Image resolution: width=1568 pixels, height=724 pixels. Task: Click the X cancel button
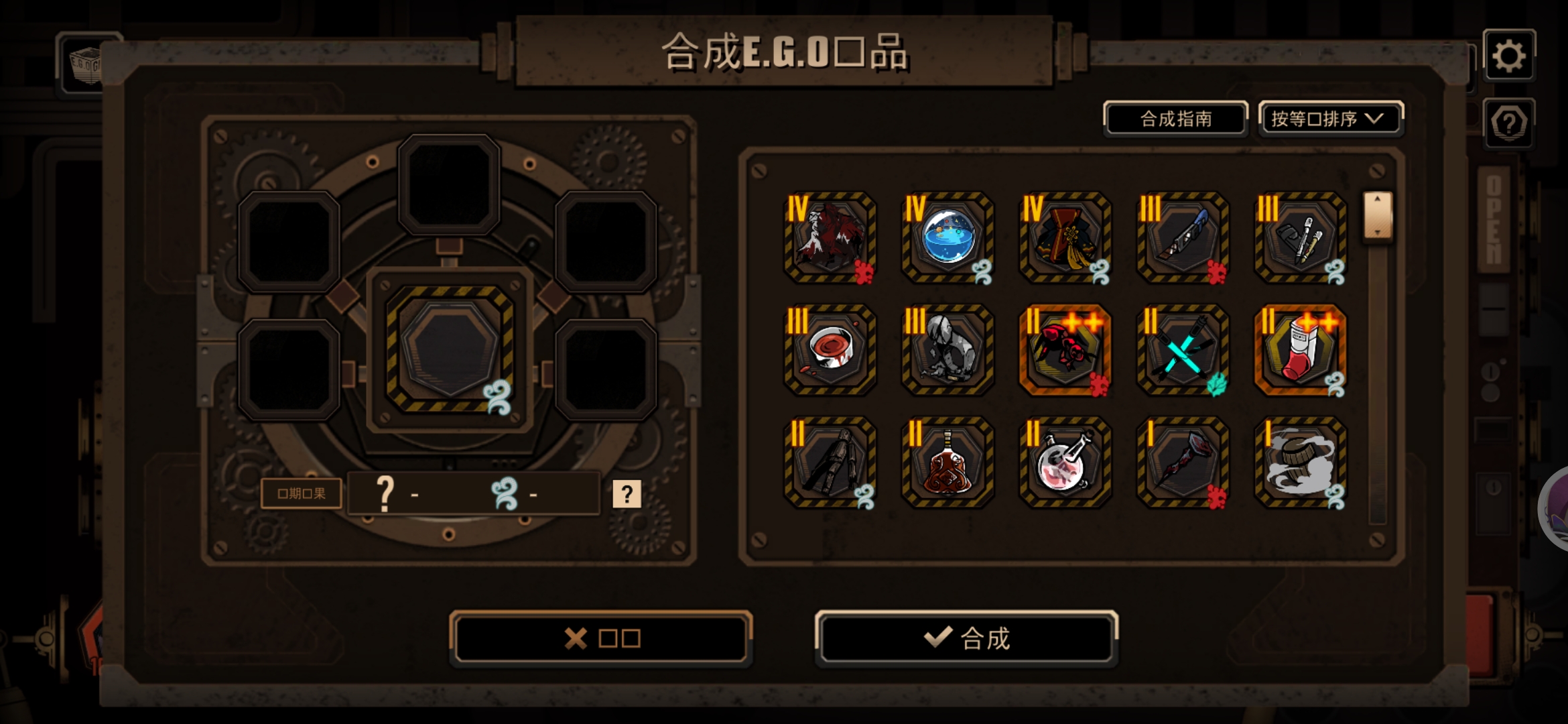tap(601, 638)
